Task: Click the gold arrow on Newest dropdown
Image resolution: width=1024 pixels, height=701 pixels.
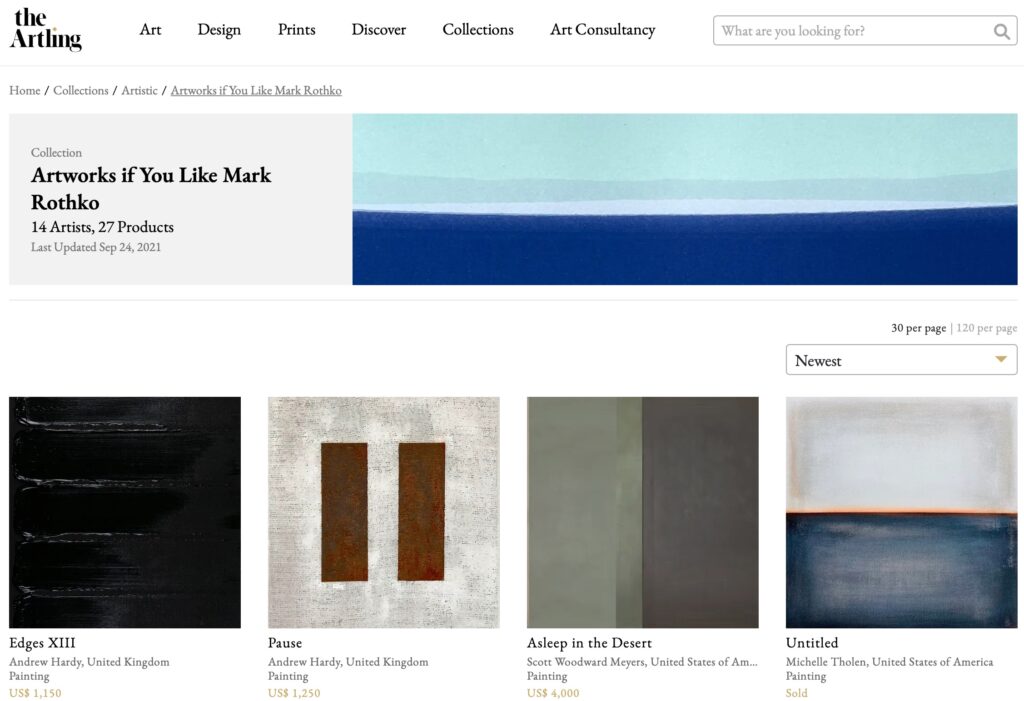Action: click(1000, 359)
